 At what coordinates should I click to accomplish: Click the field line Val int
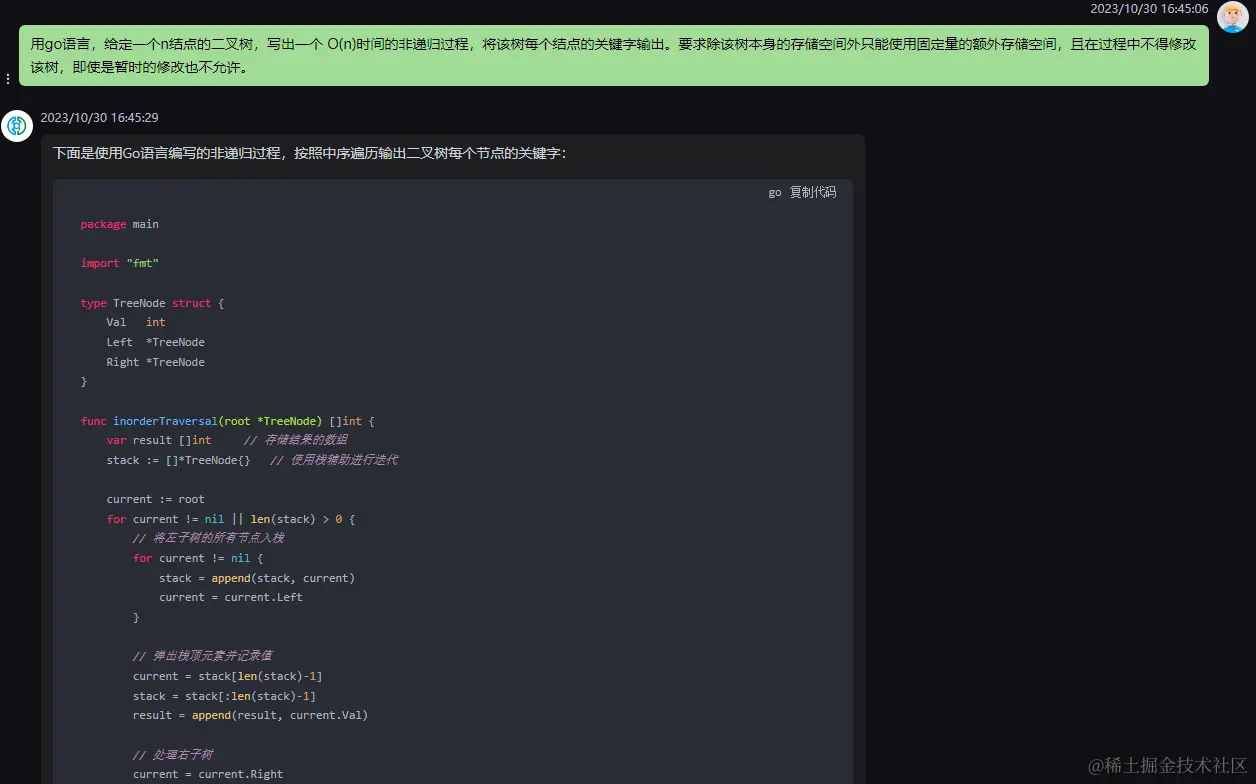click(x=136, y=322)
